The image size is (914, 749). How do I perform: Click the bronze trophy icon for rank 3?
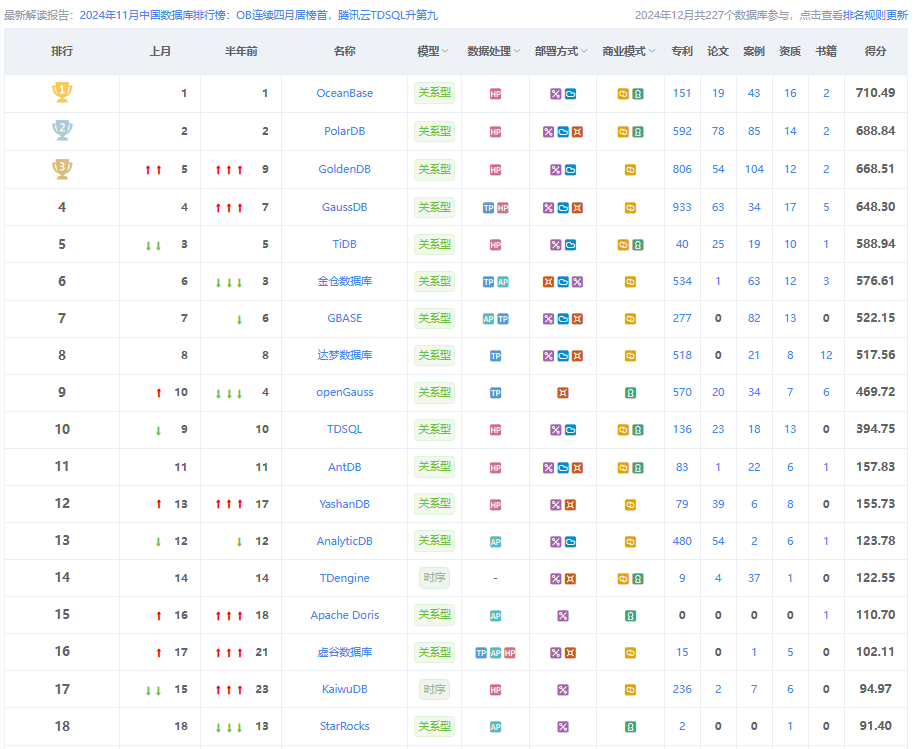(62, 168)
